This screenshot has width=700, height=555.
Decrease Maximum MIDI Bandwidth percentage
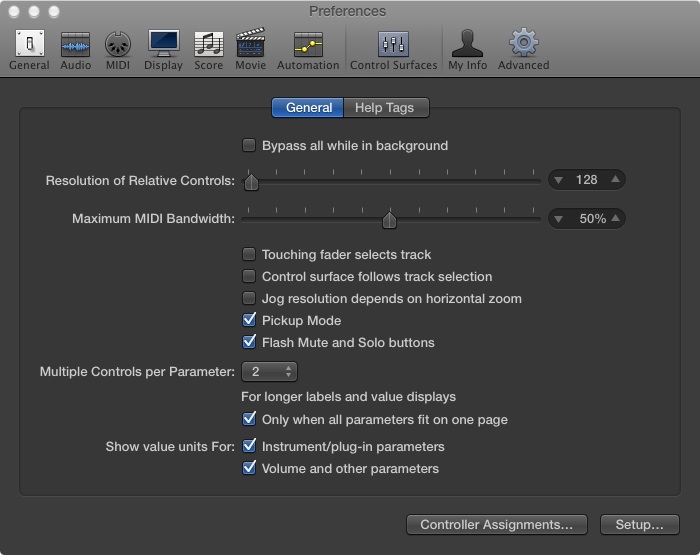point(558,219)
